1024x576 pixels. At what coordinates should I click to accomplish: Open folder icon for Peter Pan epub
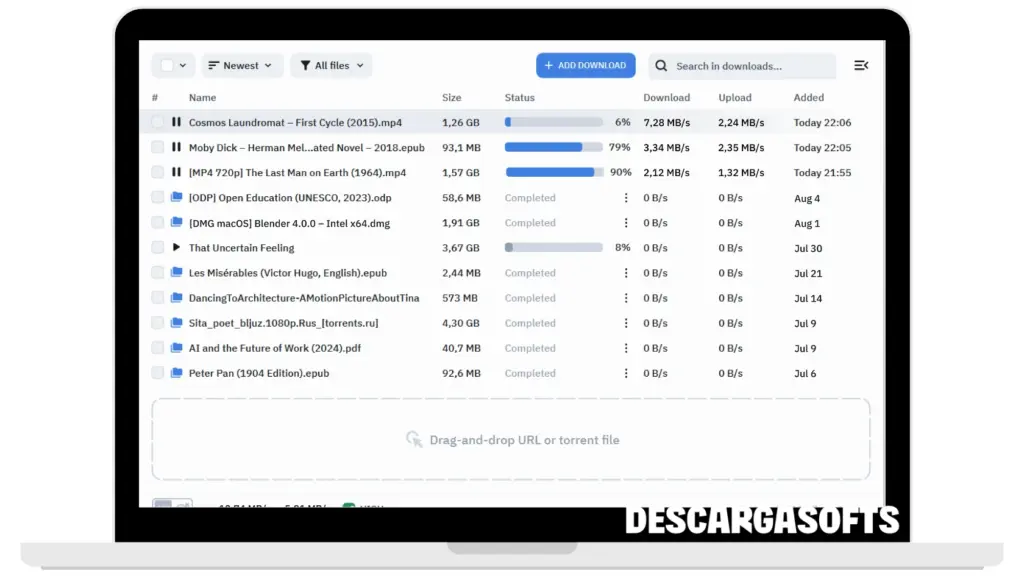(x=177, y=373)
